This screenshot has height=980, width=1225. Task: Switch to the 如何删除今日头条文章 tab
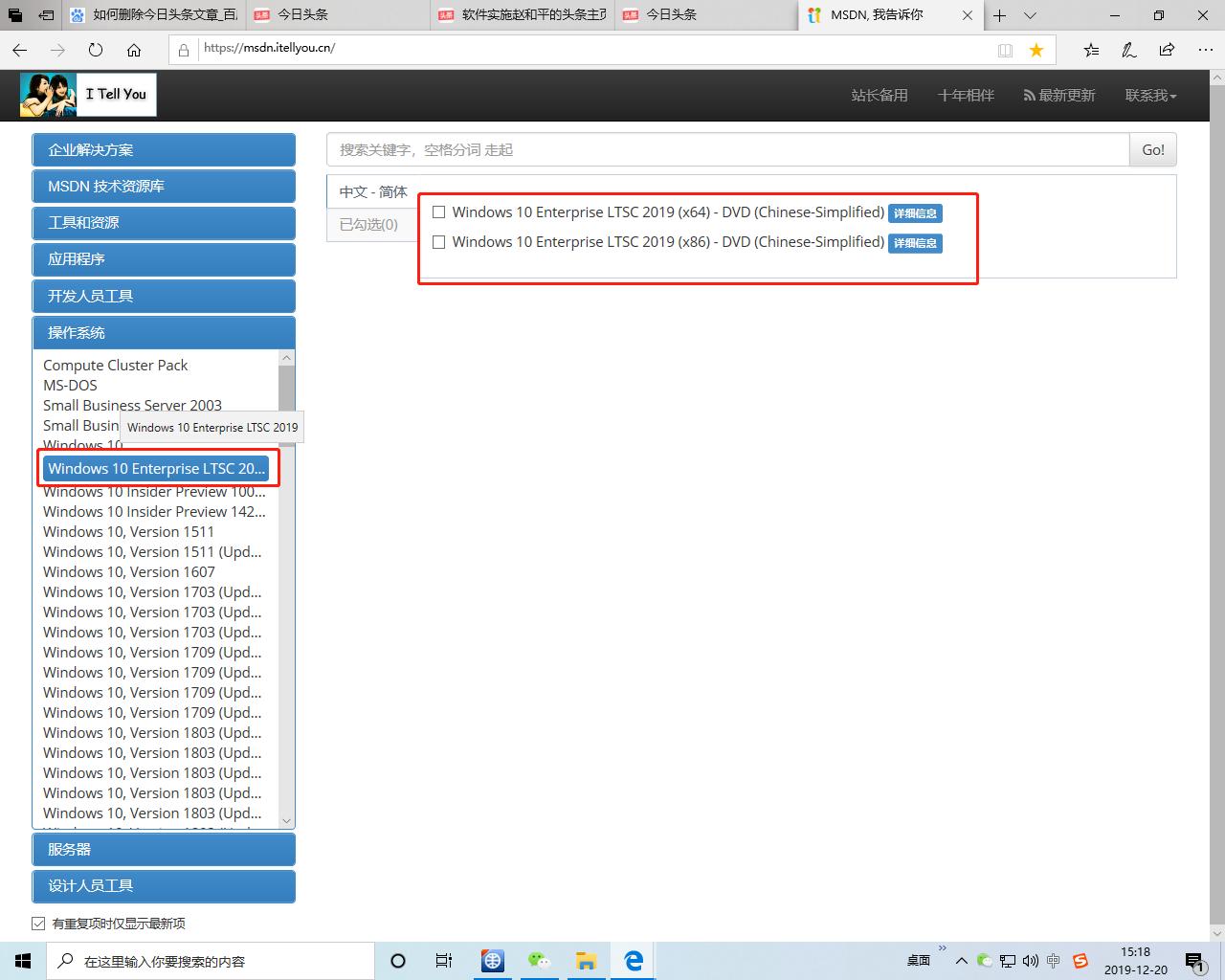coord(155,15)
